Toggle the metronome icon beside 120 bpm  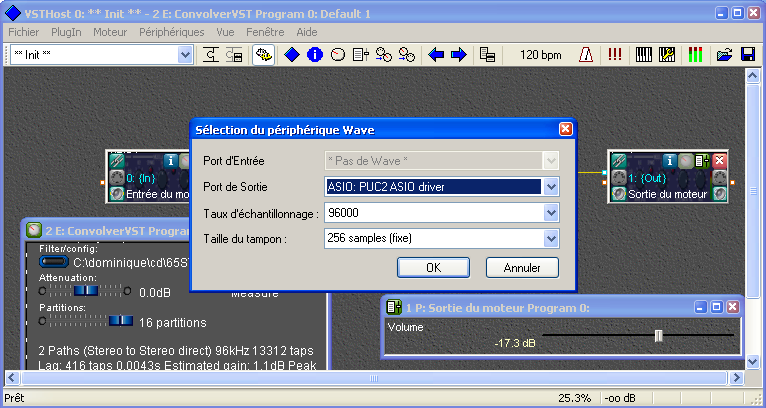pos(586,55)
